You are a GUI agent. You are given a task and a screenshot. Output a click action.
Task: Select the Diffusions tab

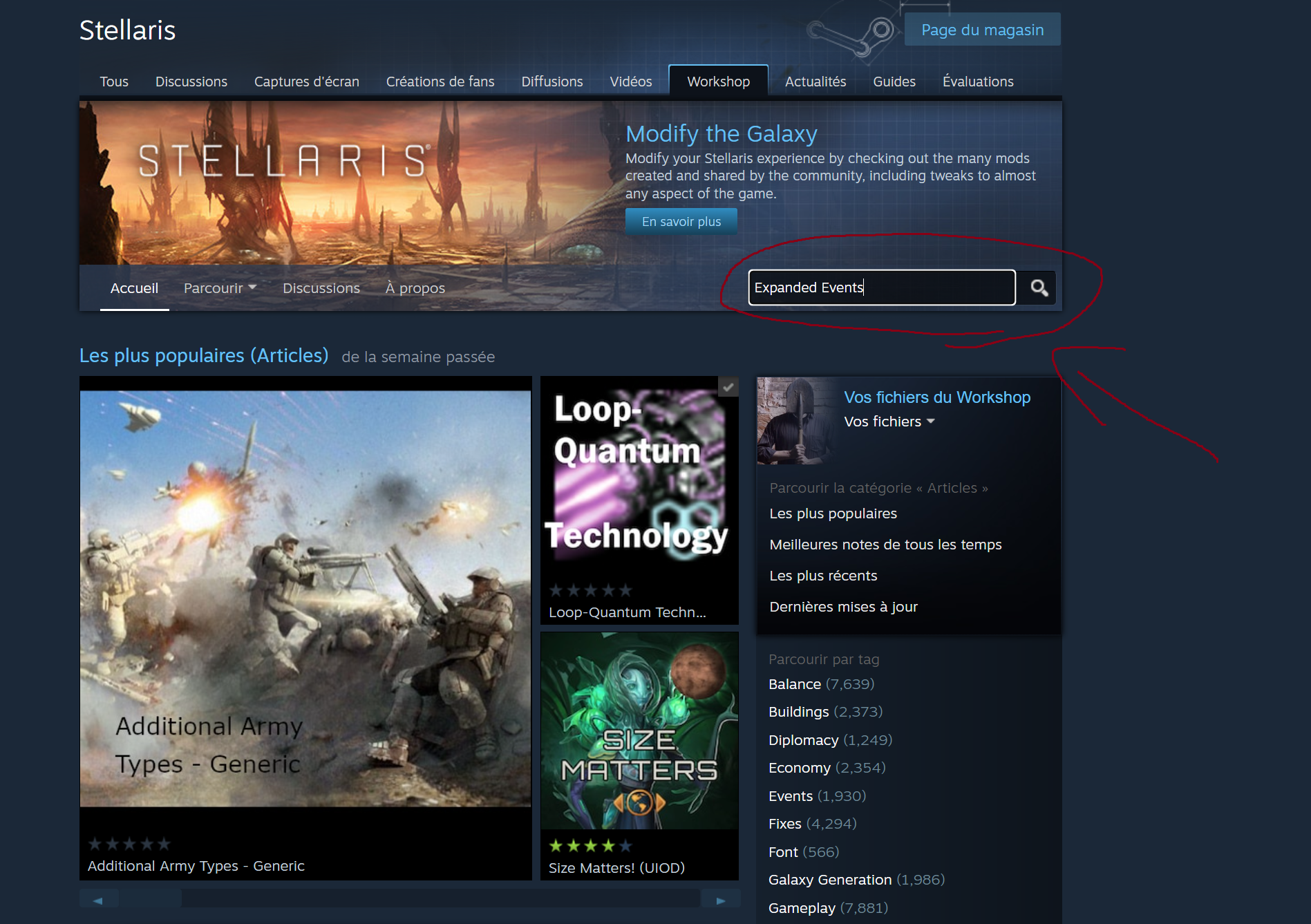(x=552, y=82)
